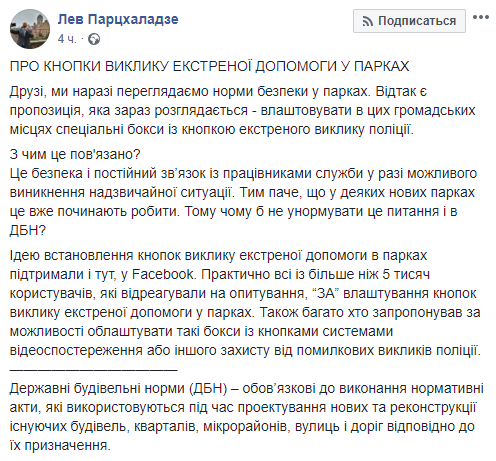Click the word Facebook in the post

tap(163, 274)
